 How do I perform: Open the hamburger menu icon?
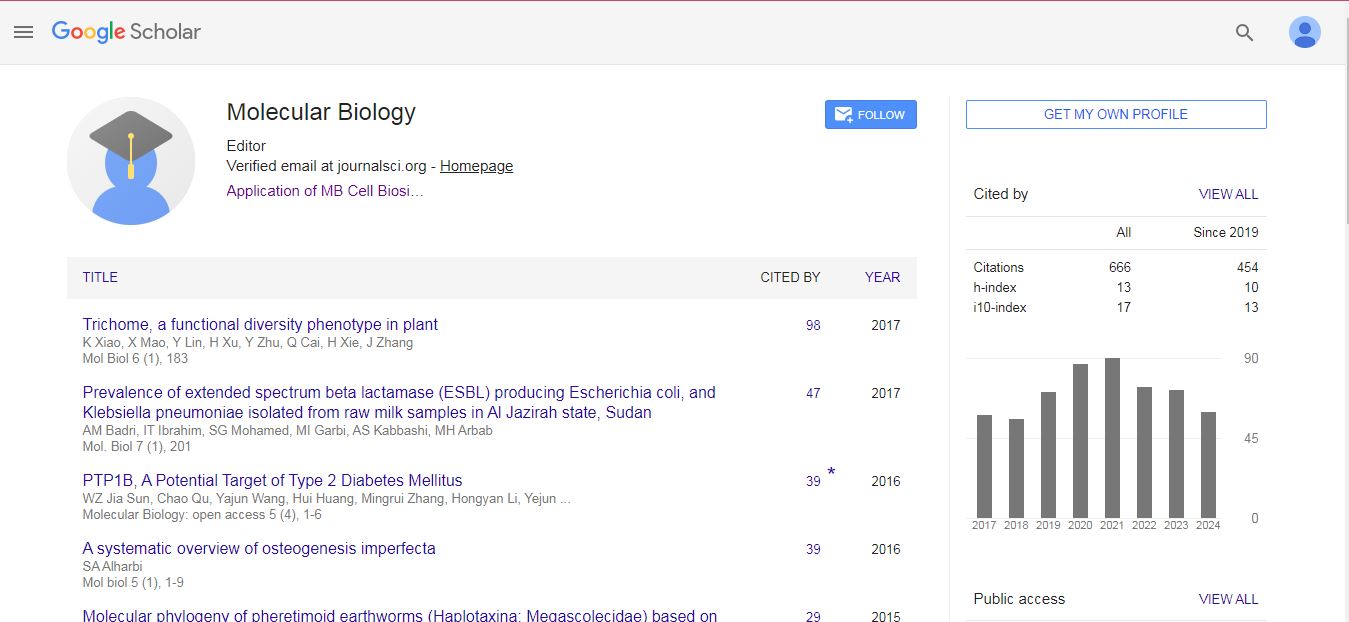[23, 32]
